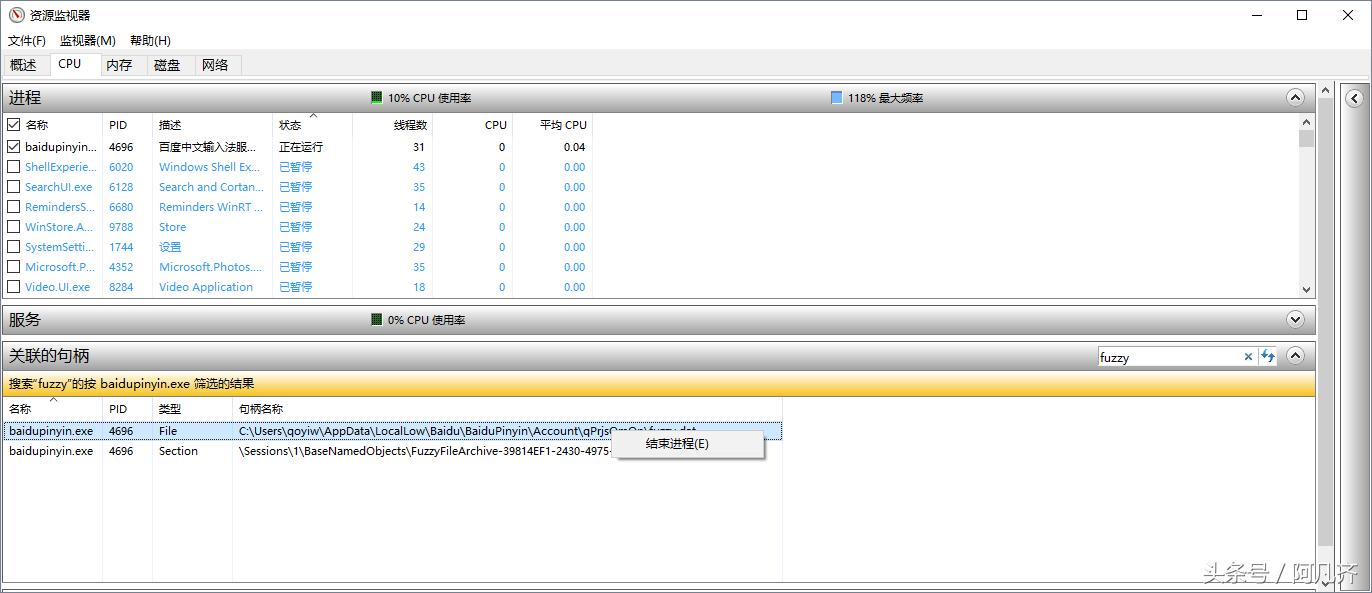The width and height of the screenshot is (1372, 593).
Task: Switch to the 内存 tab
Action: tap(120, 64)
